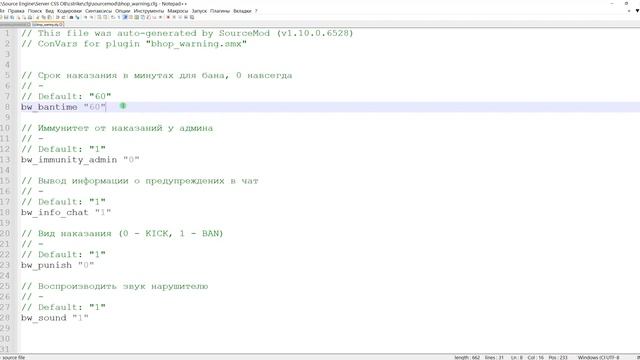The image size is (640, 360).
Task: Click the Redo toolbar icon
Action: click(63, 18)
